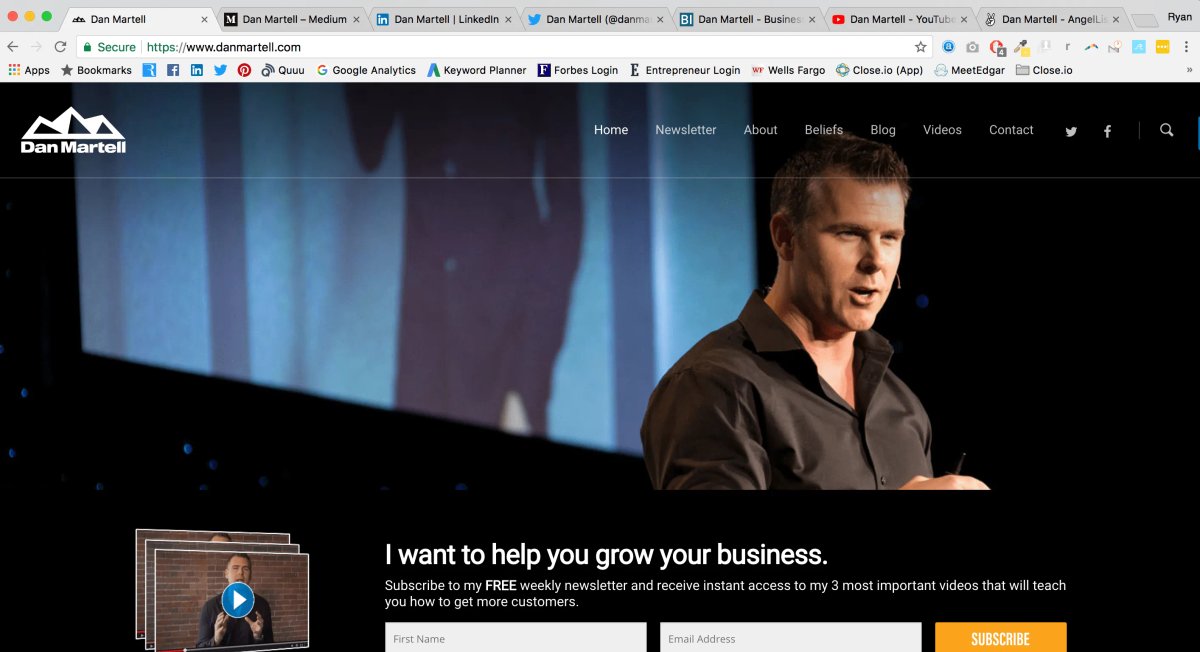This screenshot has height=652, width=1200.
Task: Open the Facebook icon in site header
Action: coord(1107,131)
